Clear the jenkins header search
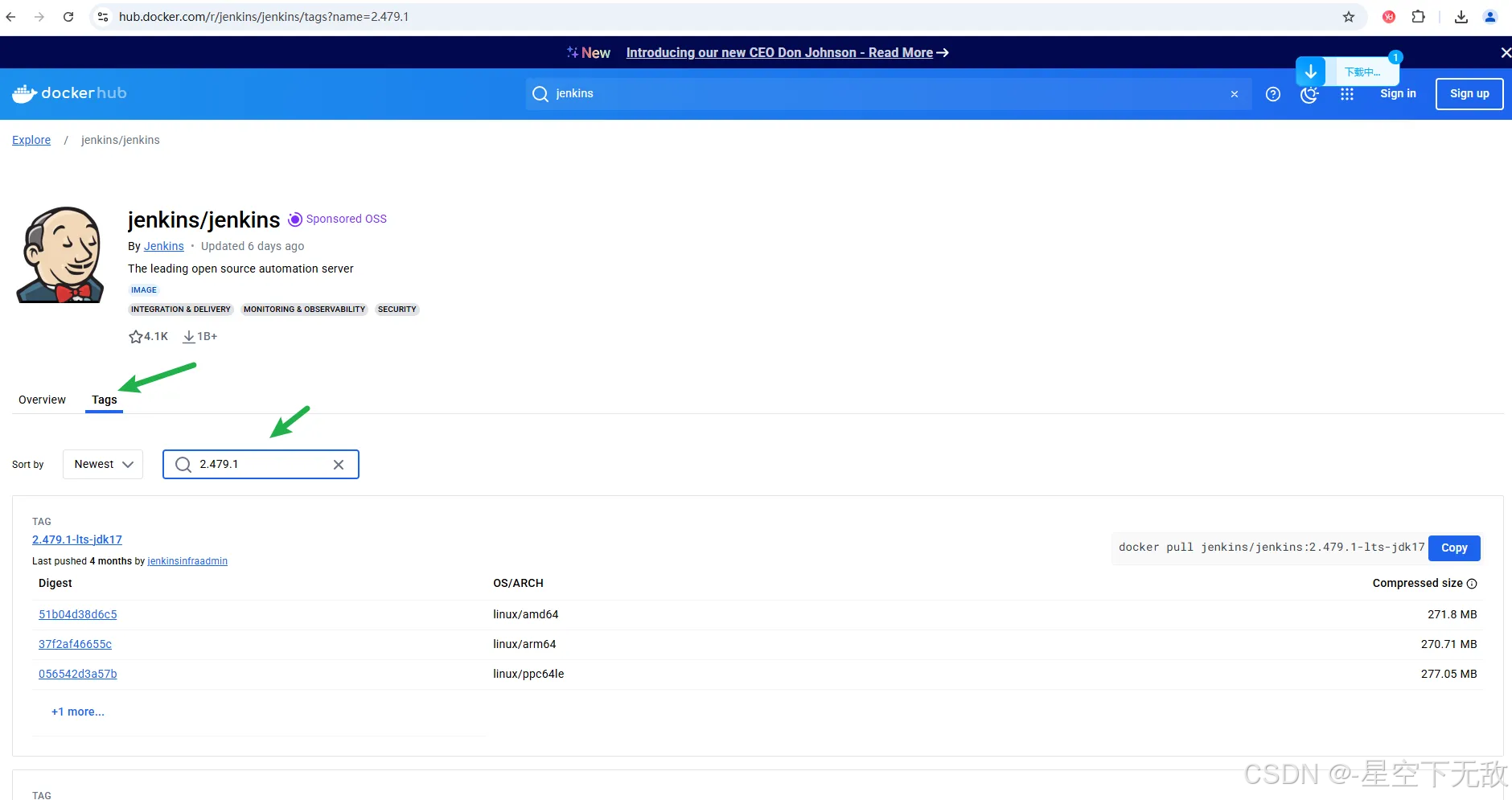Viewport: 1512px width, 800px height. (x=1235, y=94)
